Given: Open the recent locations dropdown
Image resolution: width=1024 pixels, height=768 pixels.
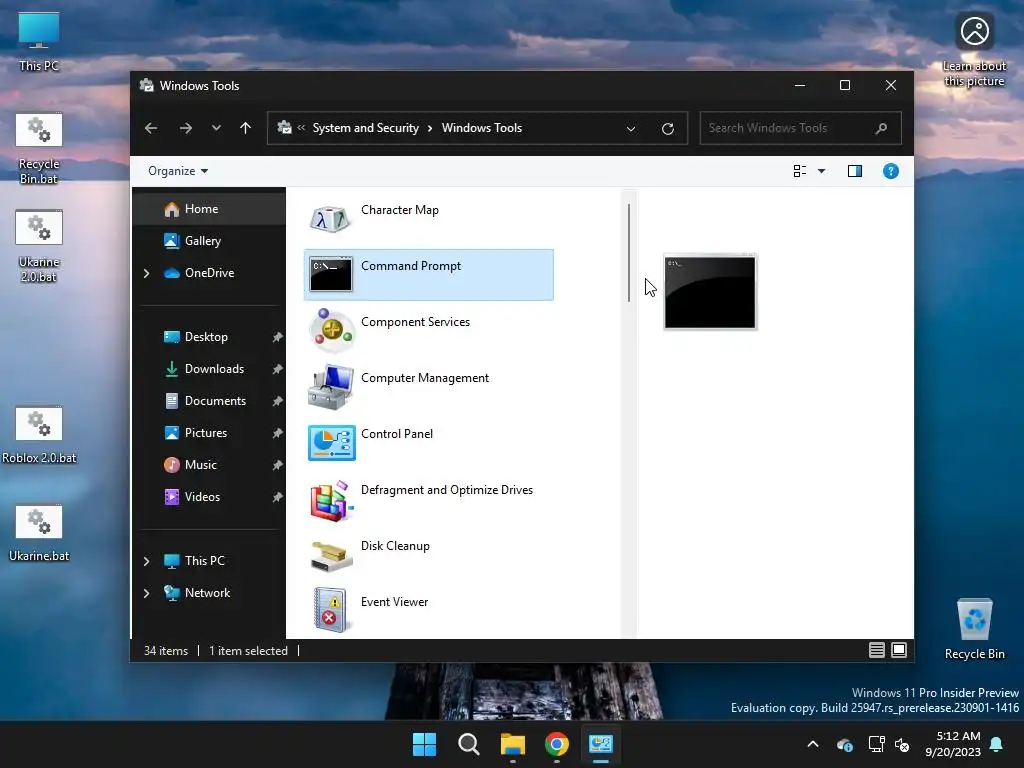Looking at the screenshot, I should coord(216,128).
